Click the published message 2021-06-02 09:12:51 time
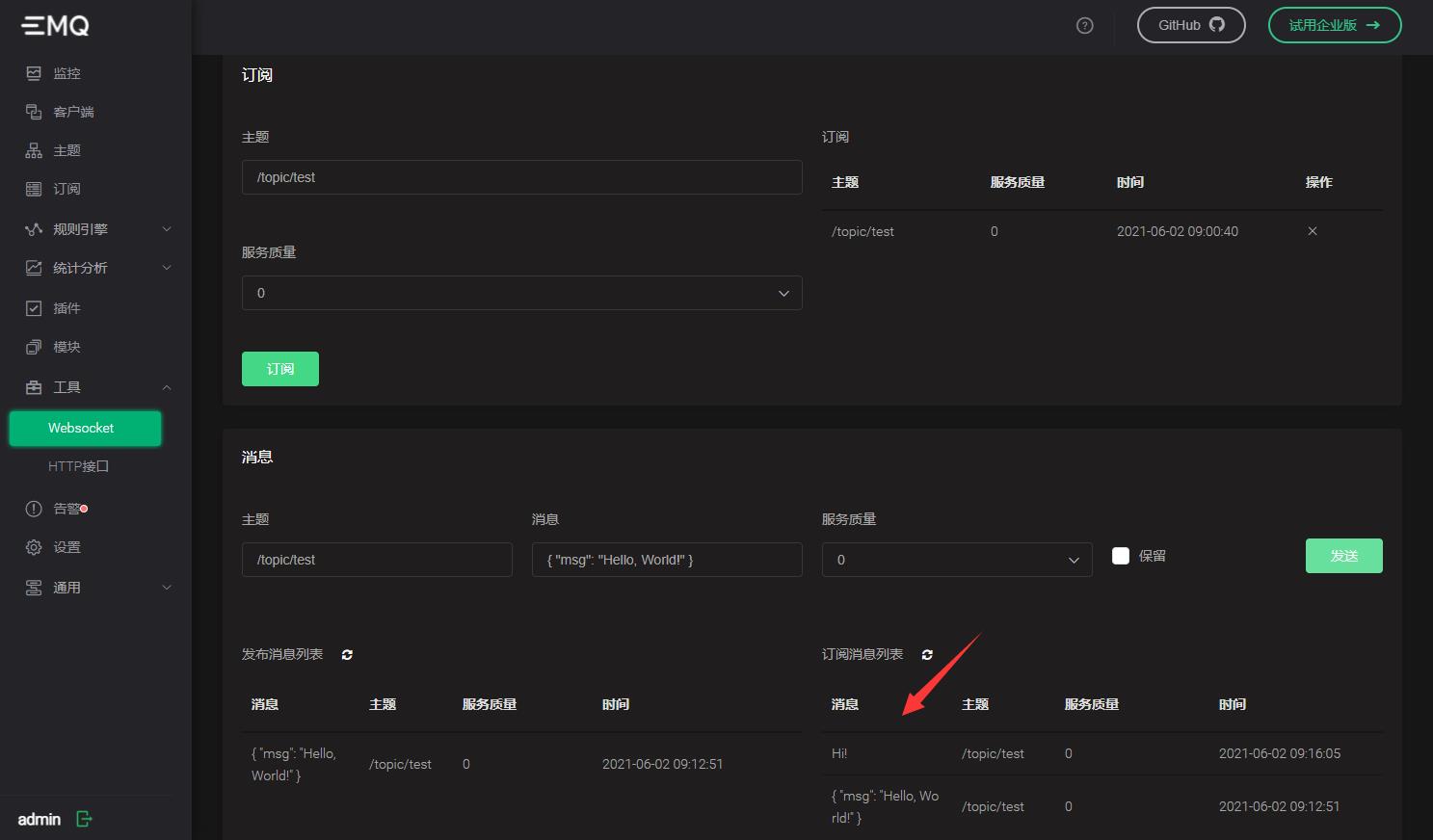Screen dimensions: 1433x840 663,764
